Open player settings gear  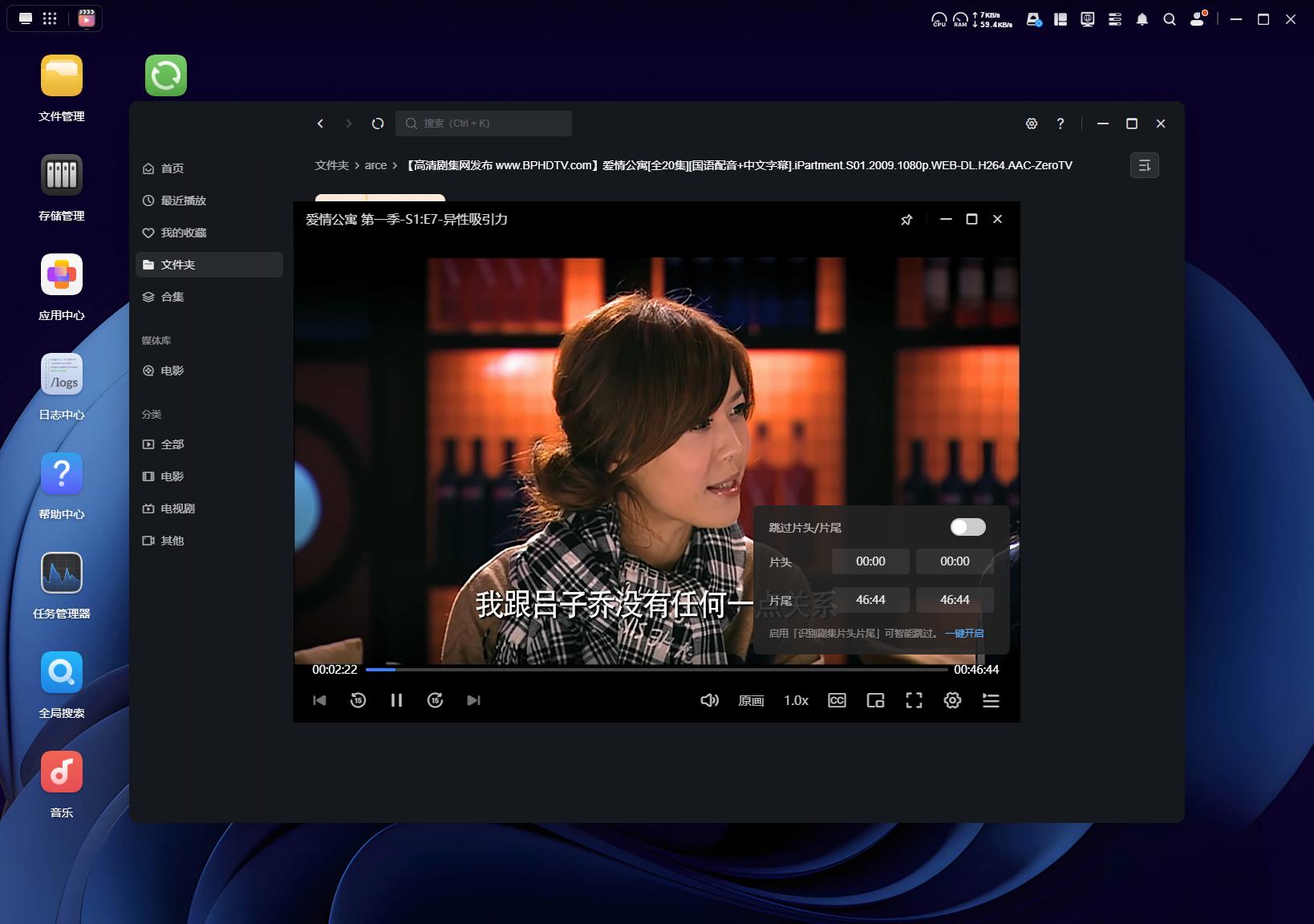pos(952,700)
